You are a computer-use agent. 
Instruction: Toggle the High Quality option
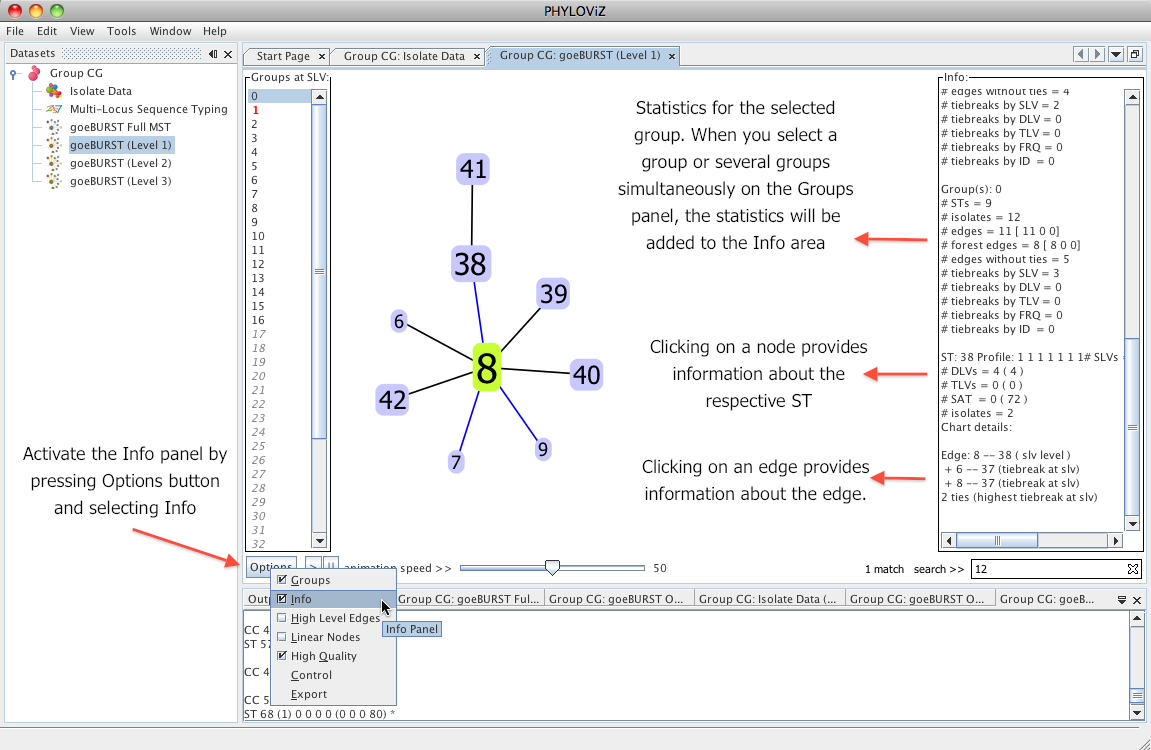click(x=282, y=656)
